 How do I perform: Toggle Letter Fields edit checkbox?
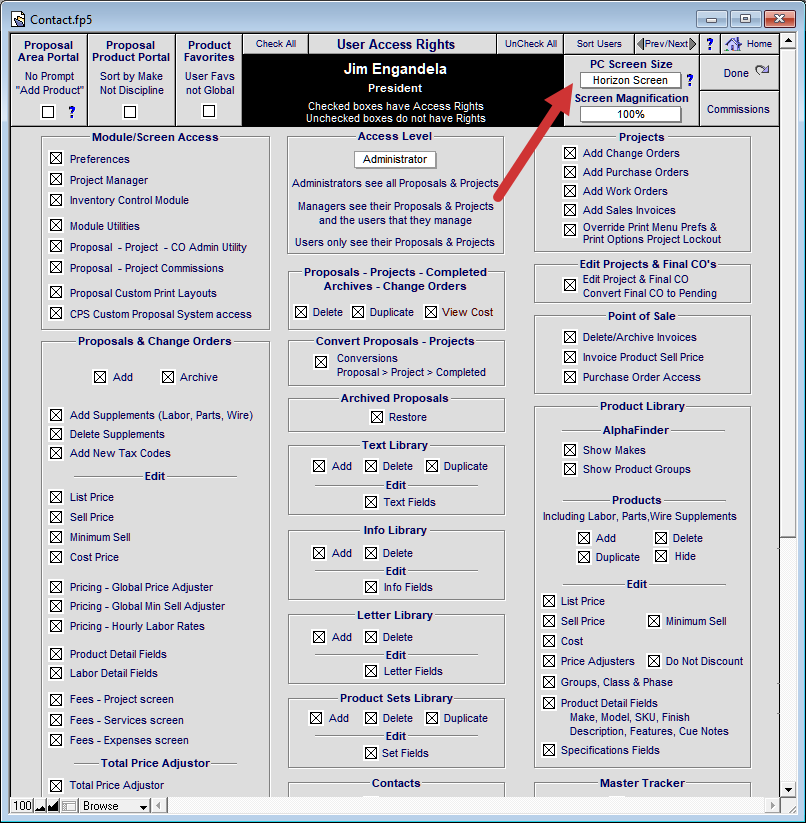click(x=371, y=671)
